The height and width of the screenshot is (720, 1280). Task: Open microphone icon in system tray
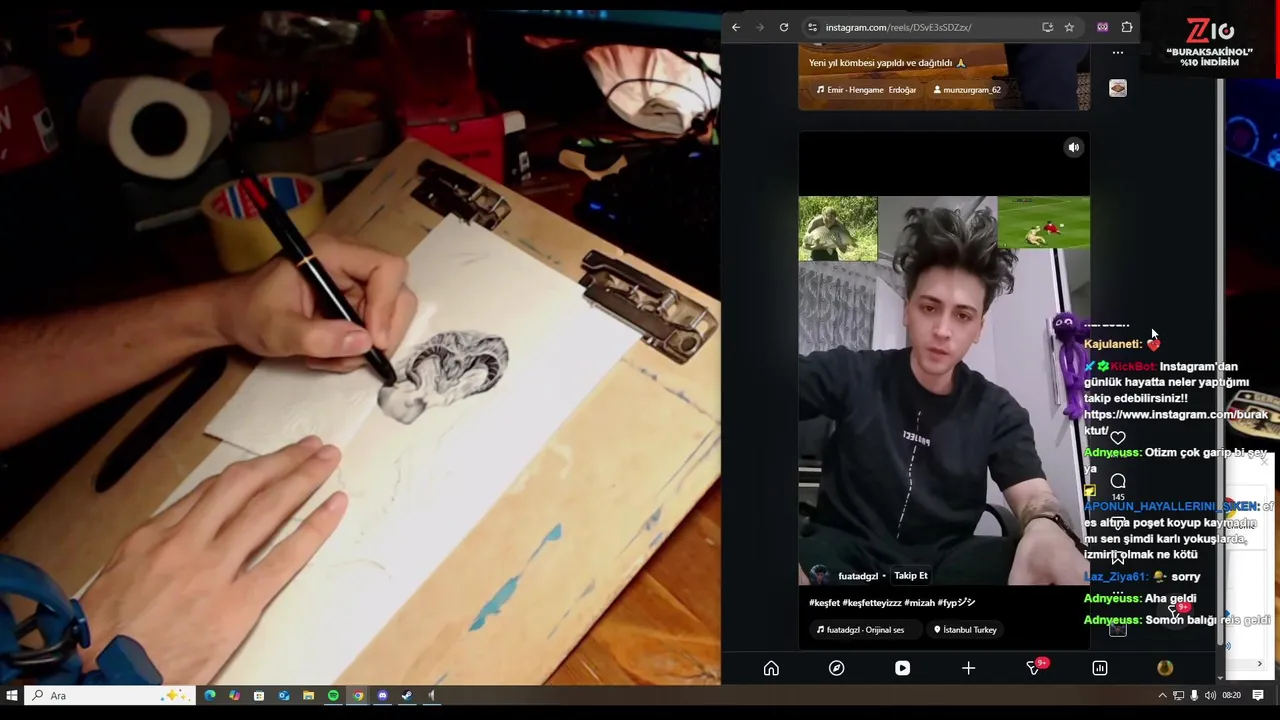[1194, 696]
